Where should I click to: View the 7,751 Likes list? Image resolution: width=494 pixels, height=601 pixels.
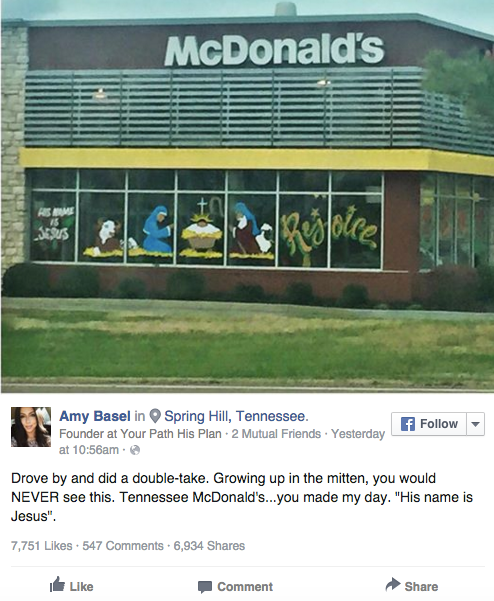(x=42, y=545)
